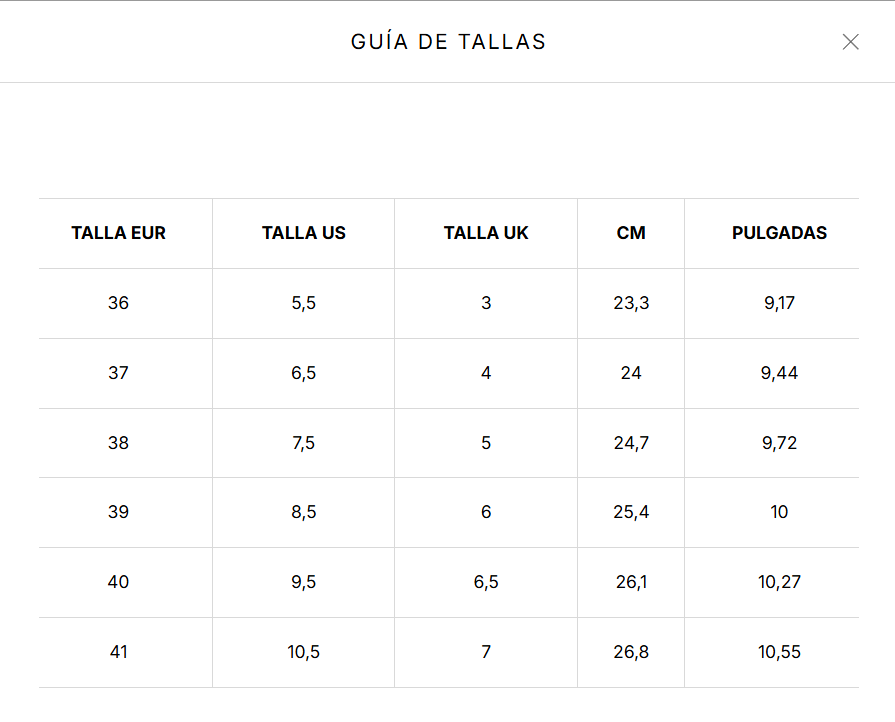Select EUR size 37 cell
Viewport: 895px width, 722px height.
point(118,373)
